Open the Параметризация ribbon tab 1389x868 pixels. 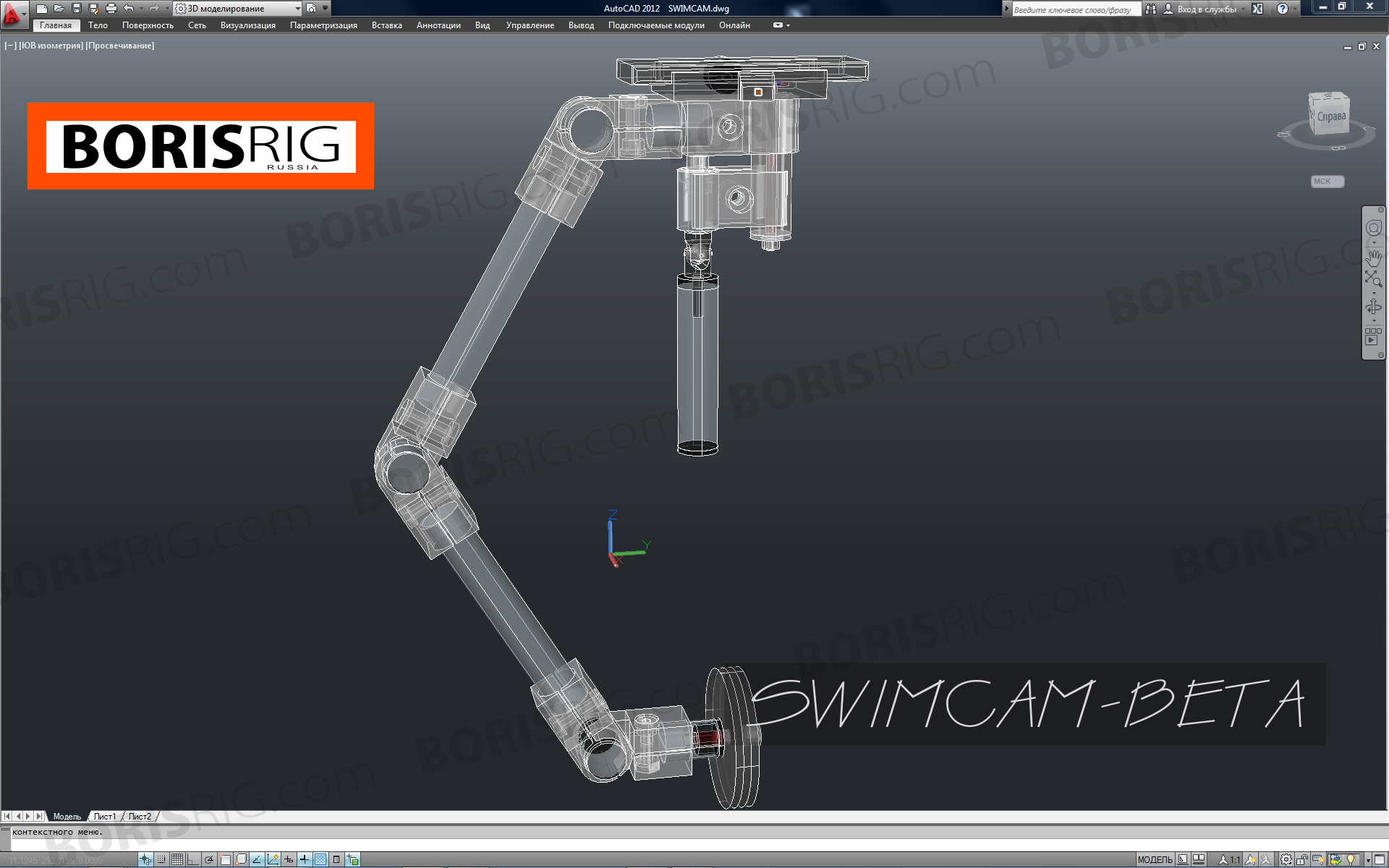pos(323,25)
